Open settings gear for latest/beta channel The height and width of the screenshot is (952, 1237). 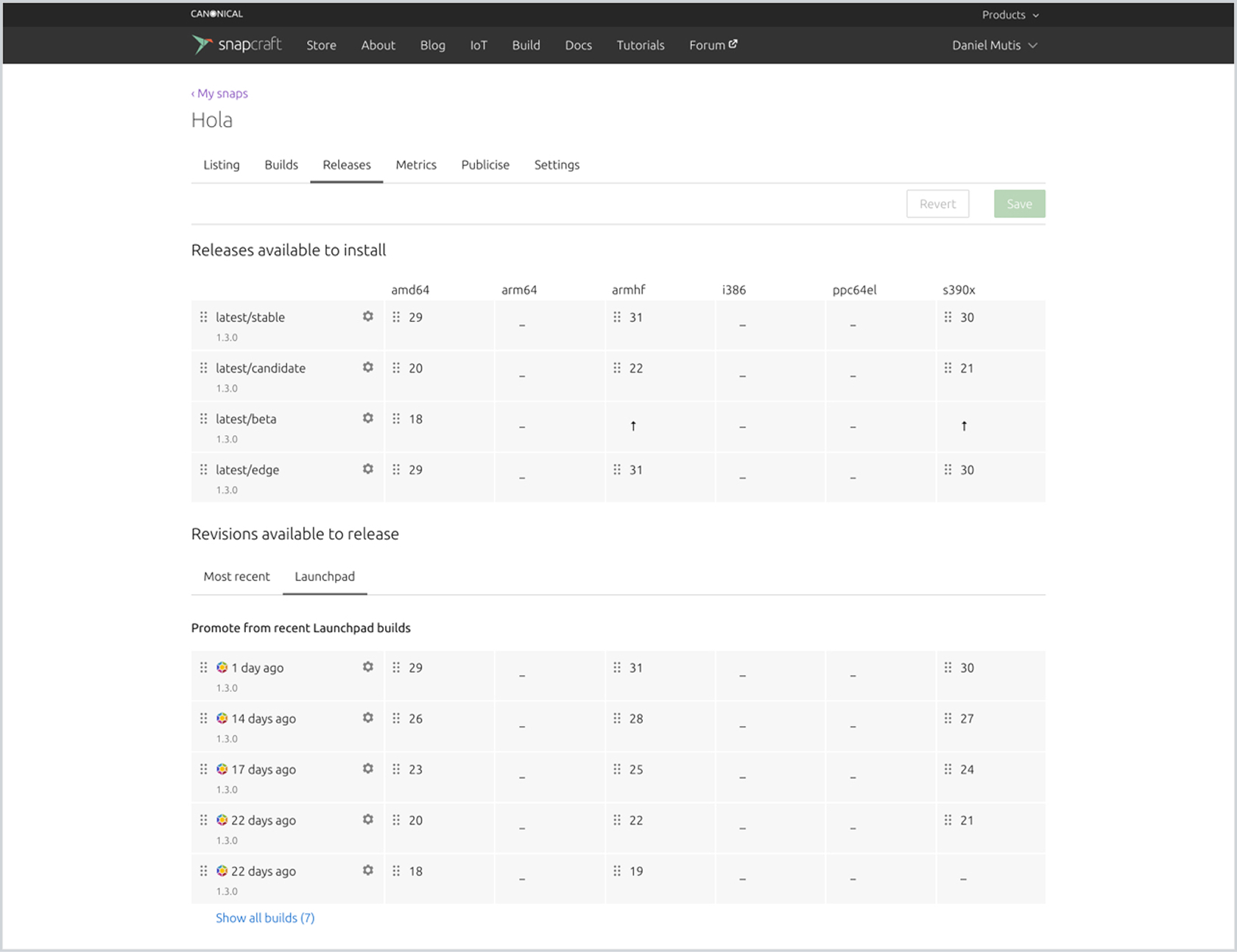[367, 418]
